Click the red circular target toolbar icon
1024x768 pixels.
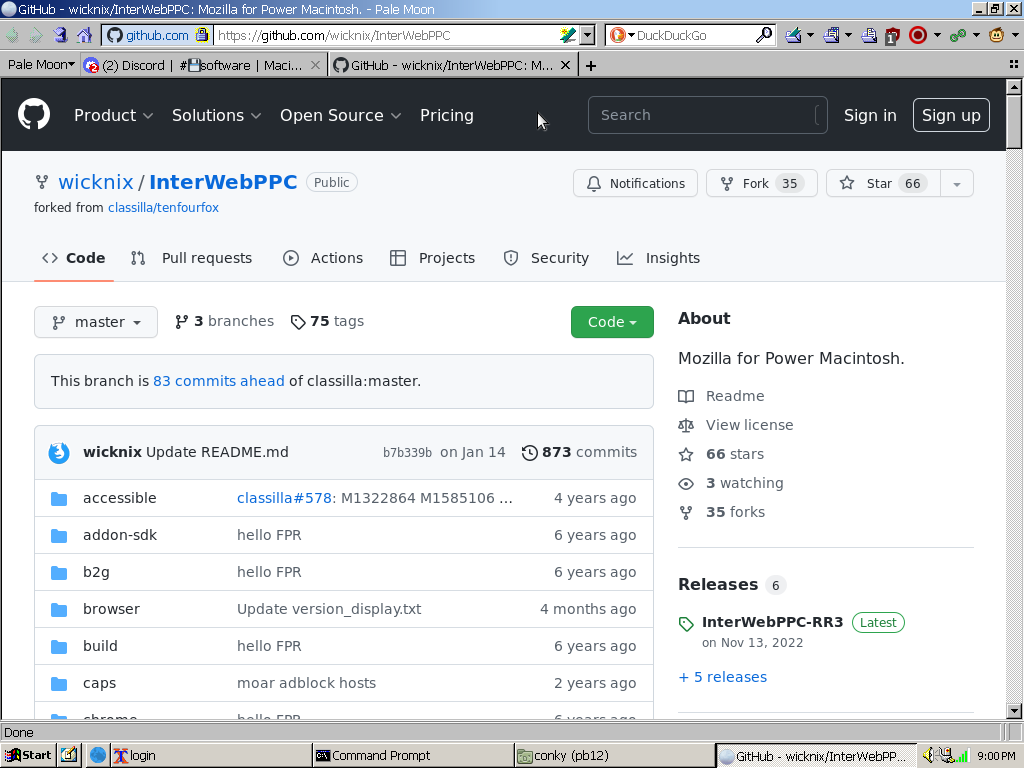point(918,35)
